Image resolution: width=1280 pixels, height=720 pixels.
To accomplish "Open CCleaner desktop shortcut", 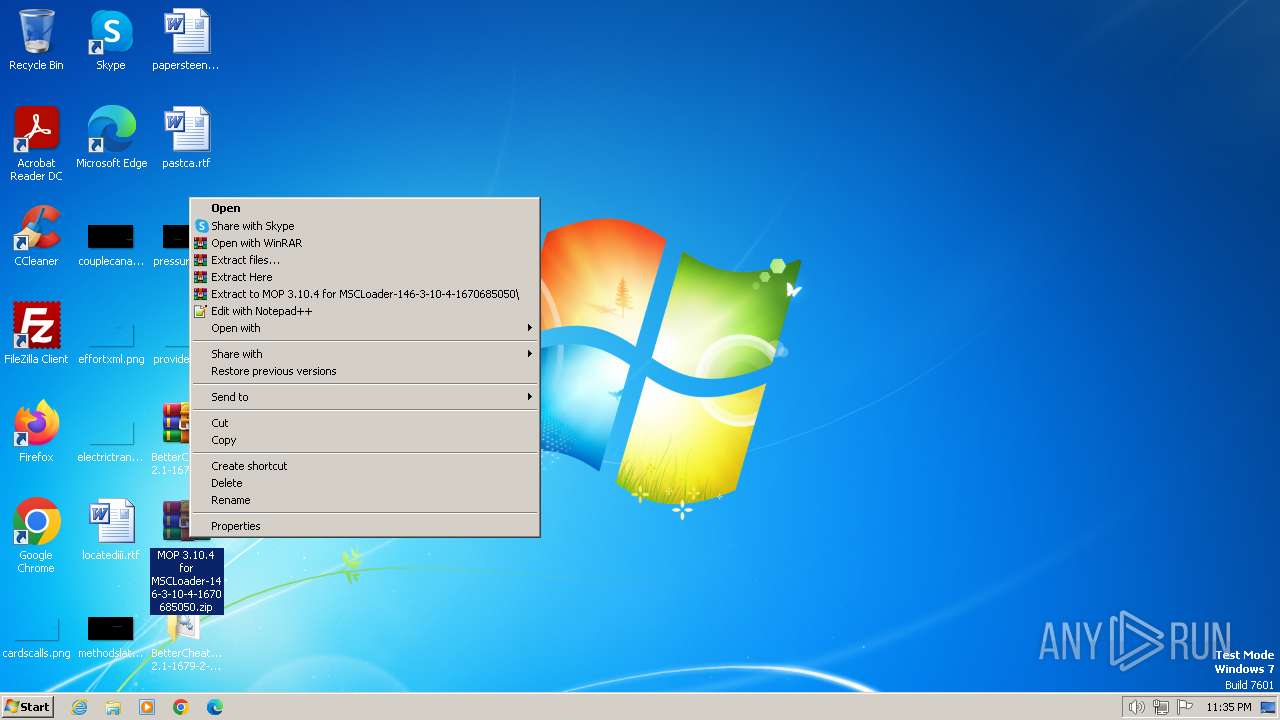I will 36,235.
